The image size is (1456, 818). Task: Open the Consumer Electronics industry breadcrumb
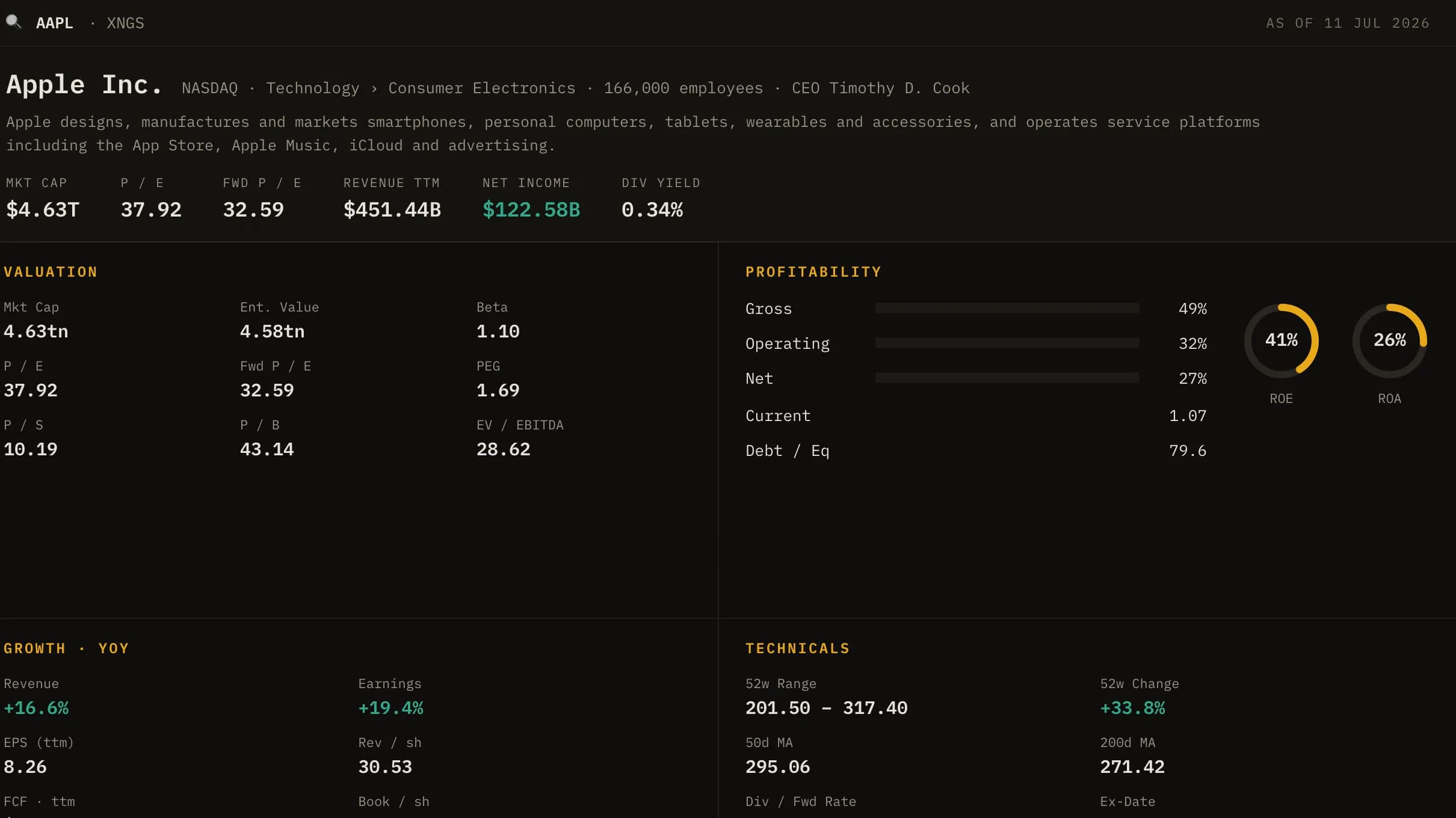482,88
